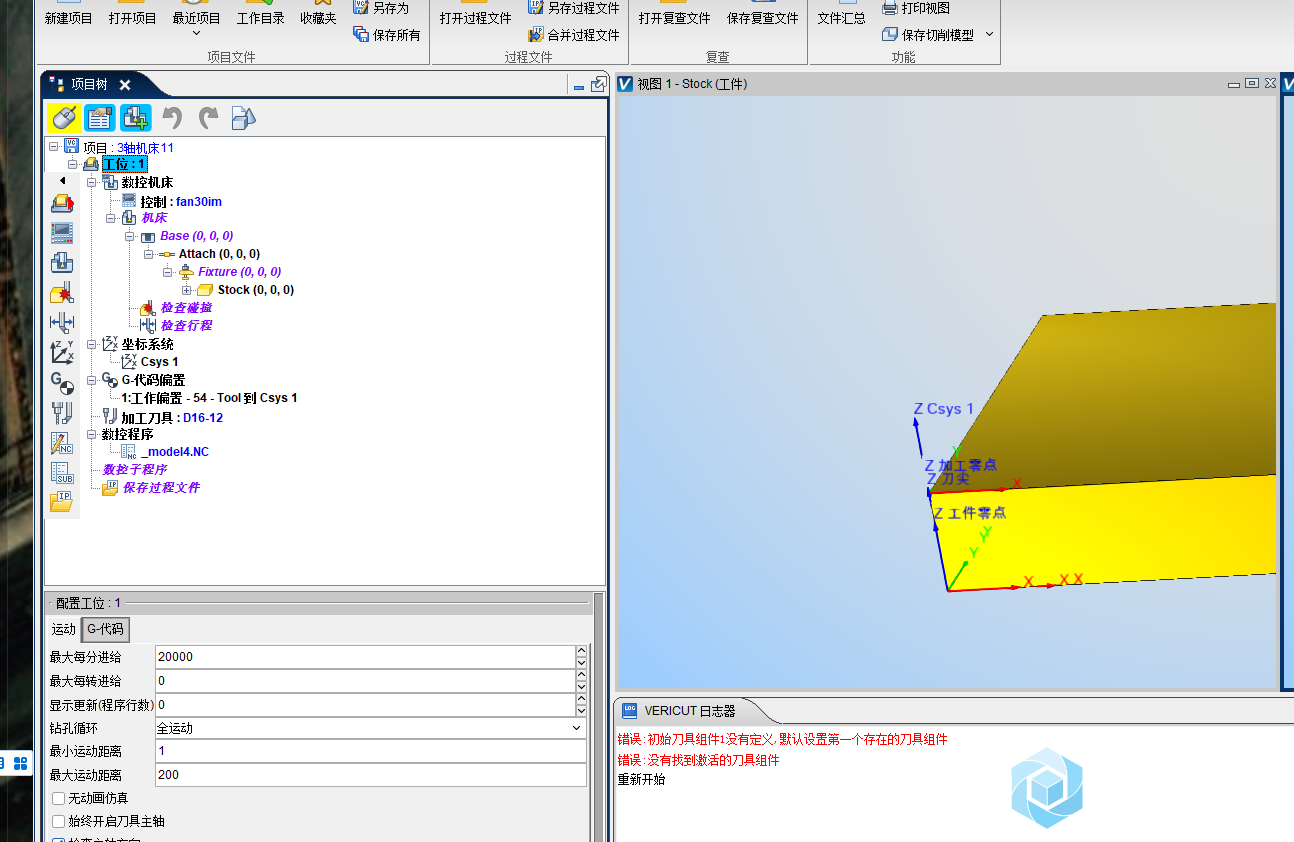This screenshot has width=1294, height=842.
Task: Enable the 始终开启刀具主轴 checkbox
Action: click(59, 821)
